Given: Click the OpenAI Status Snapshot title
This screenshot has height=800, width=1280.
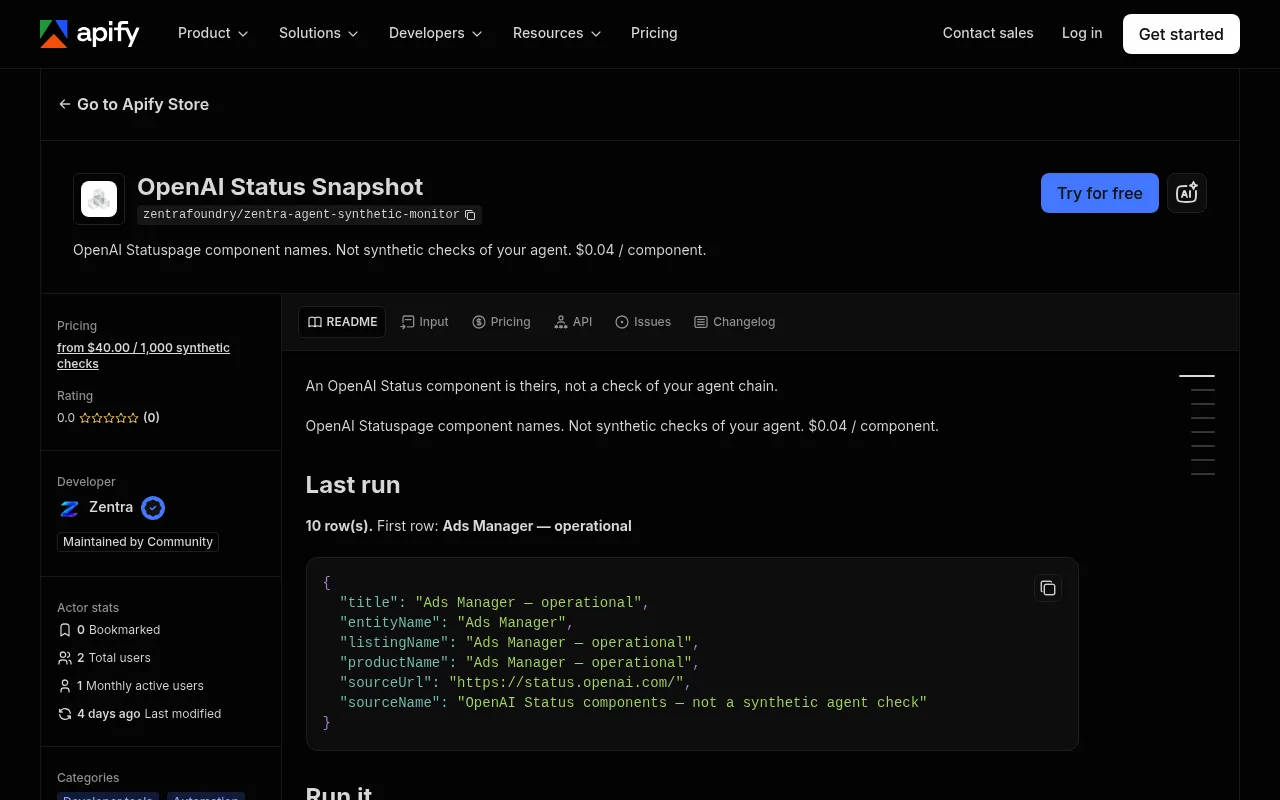Looking at the screenshot, I should (280, 187).
